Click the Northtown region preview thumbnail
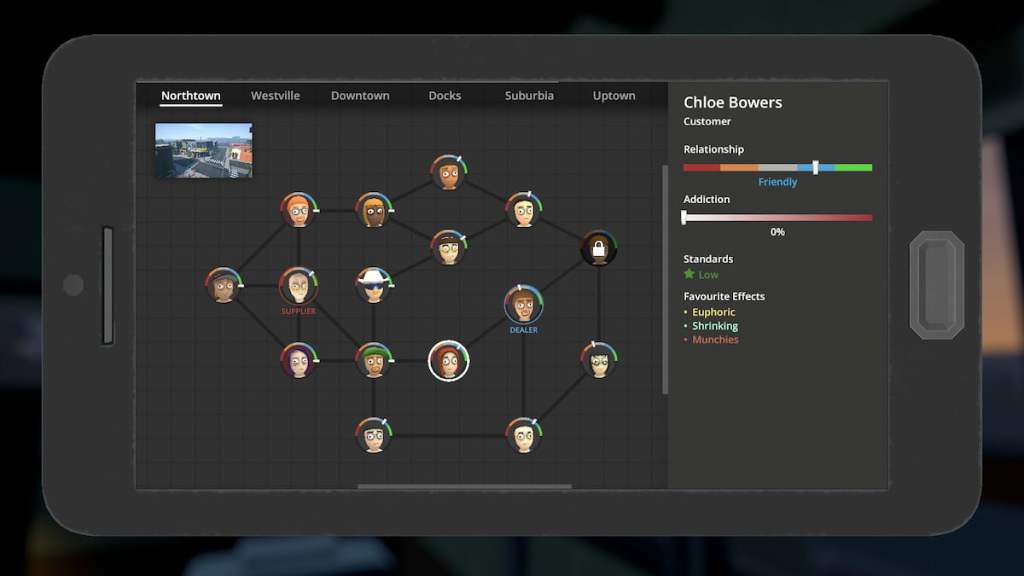The image size is (1024, 576). [204, 150]
